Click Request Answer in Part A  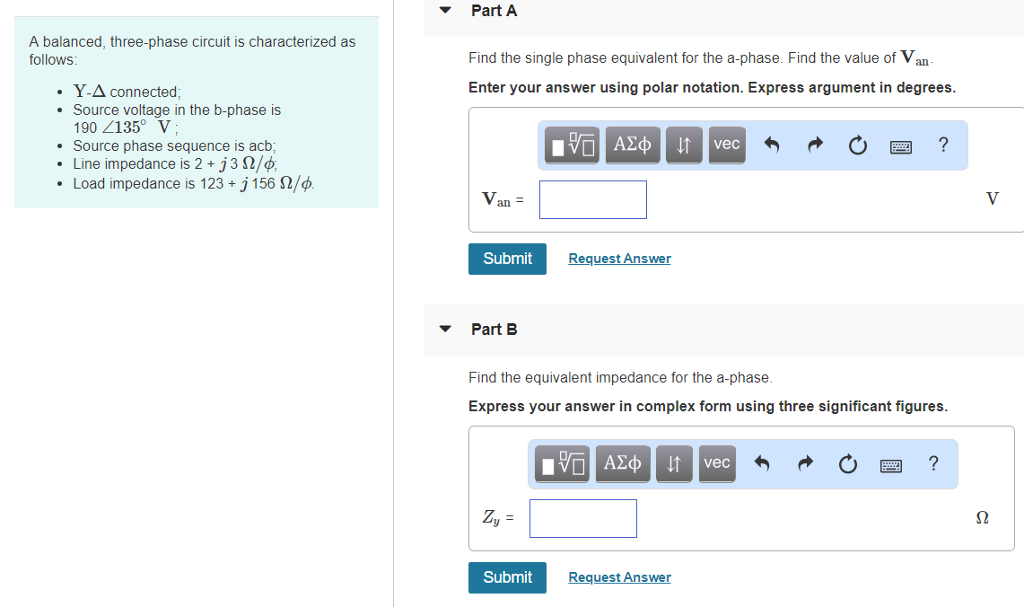pos(619,258)
